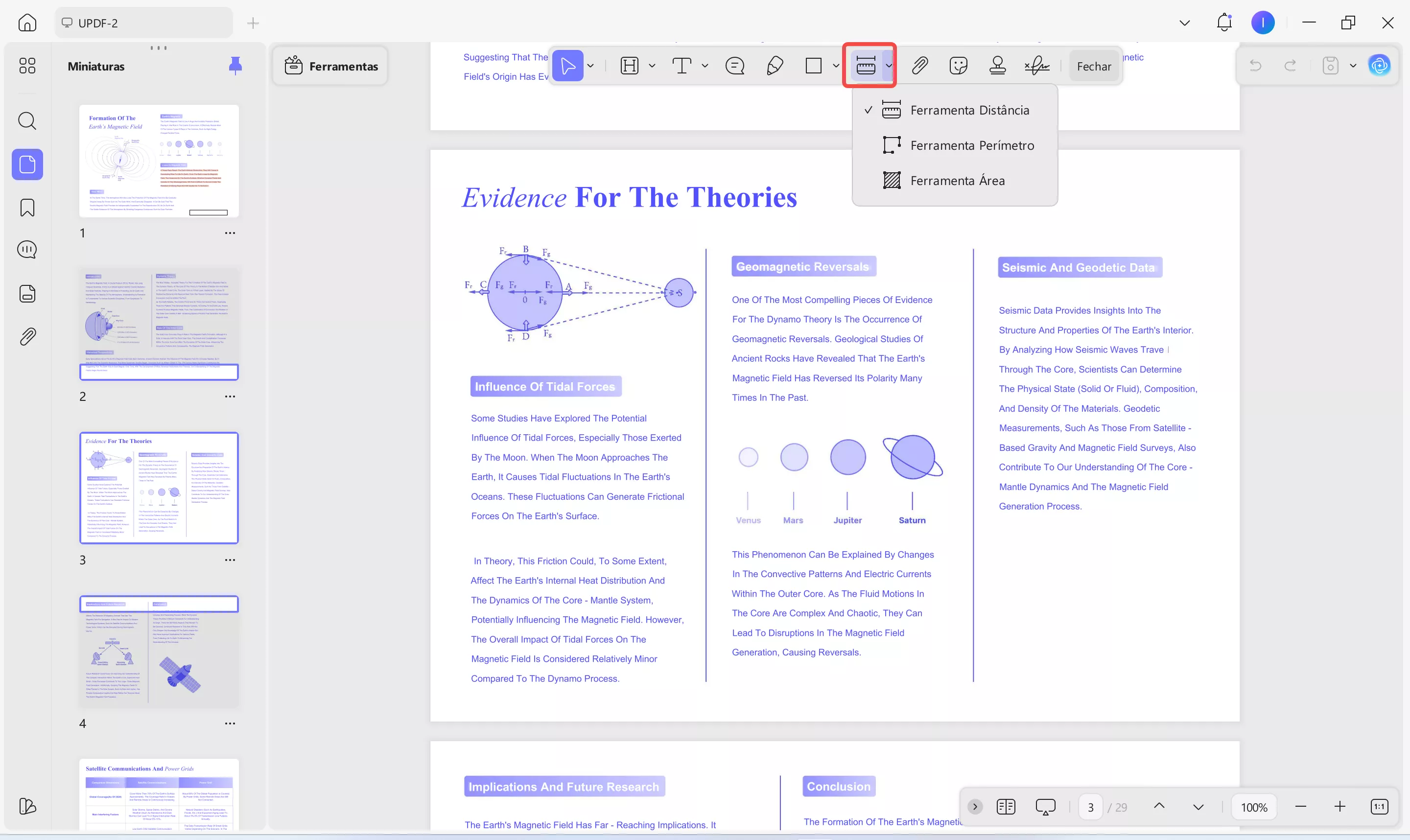This screenshot has height=840, width=1410.
Task: Select the stamp tool
Action: [997, 66]
